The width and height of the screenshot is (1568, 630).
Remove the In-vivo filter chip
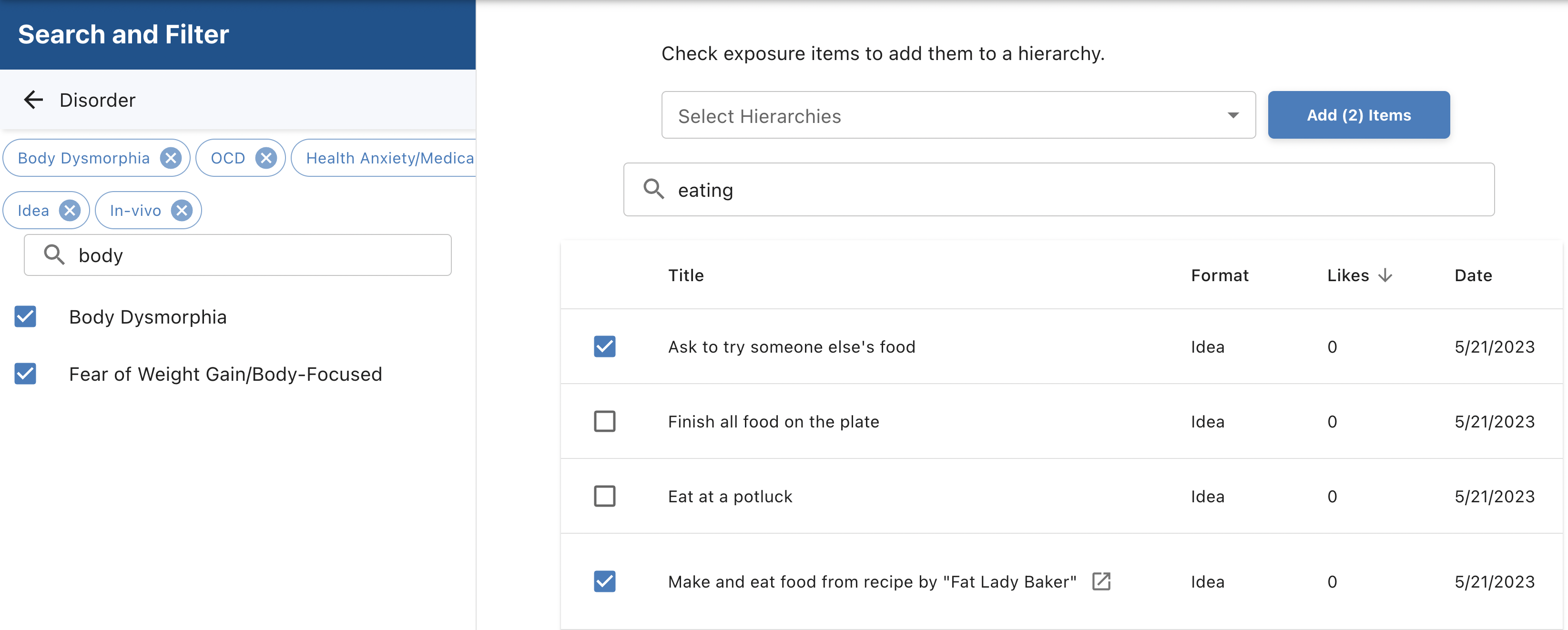pyautogui.click(x=182, y=211)
